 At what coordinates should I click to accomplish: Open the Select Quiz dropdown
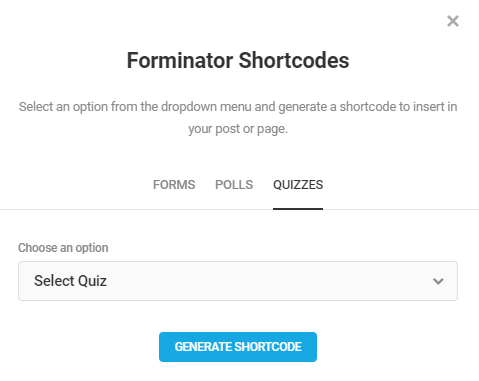(238, 281)
